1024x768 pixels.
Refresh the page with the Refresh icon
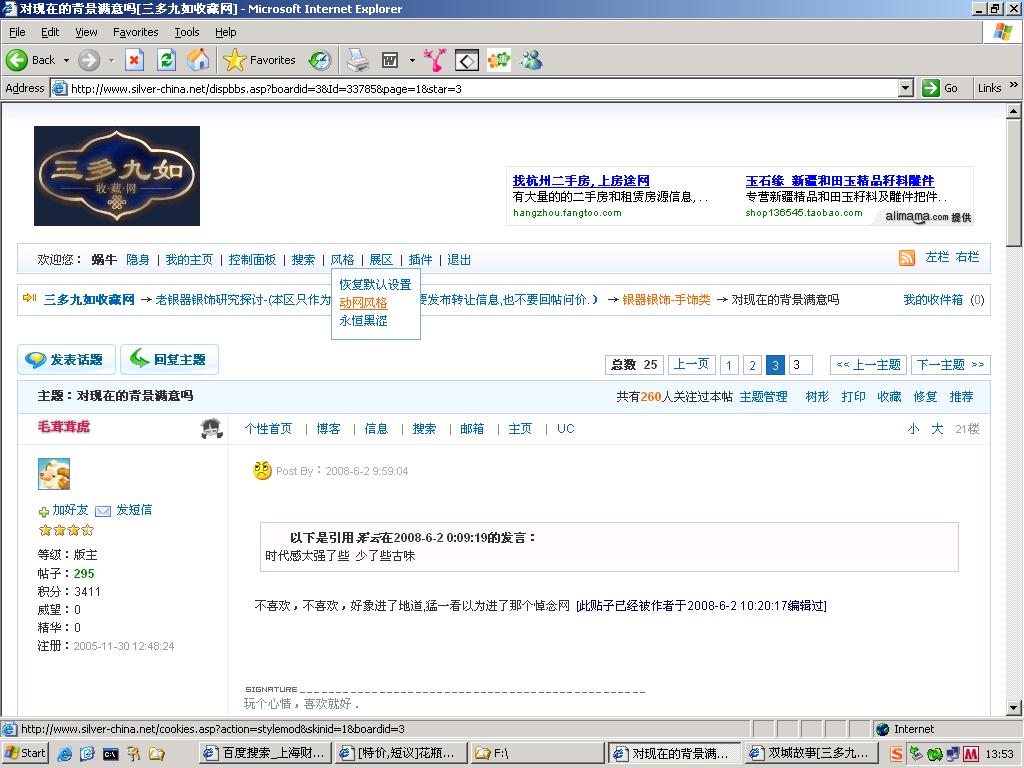[x=166, y=60]
